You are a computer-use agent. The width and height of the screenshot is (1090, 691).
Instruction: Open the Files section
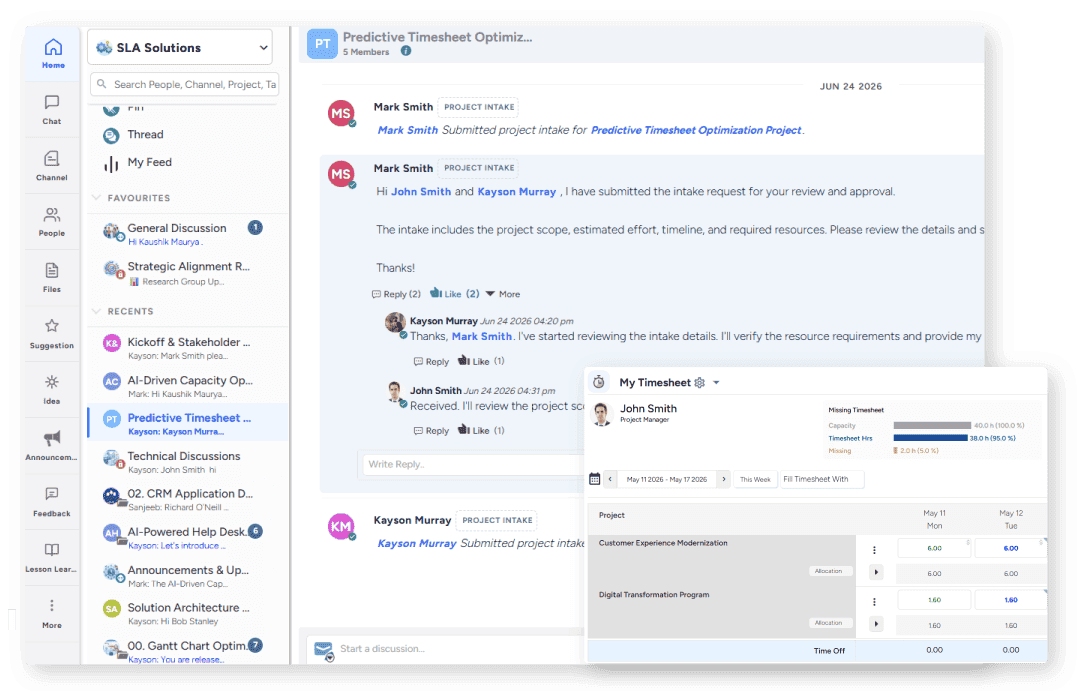[51, 278]
